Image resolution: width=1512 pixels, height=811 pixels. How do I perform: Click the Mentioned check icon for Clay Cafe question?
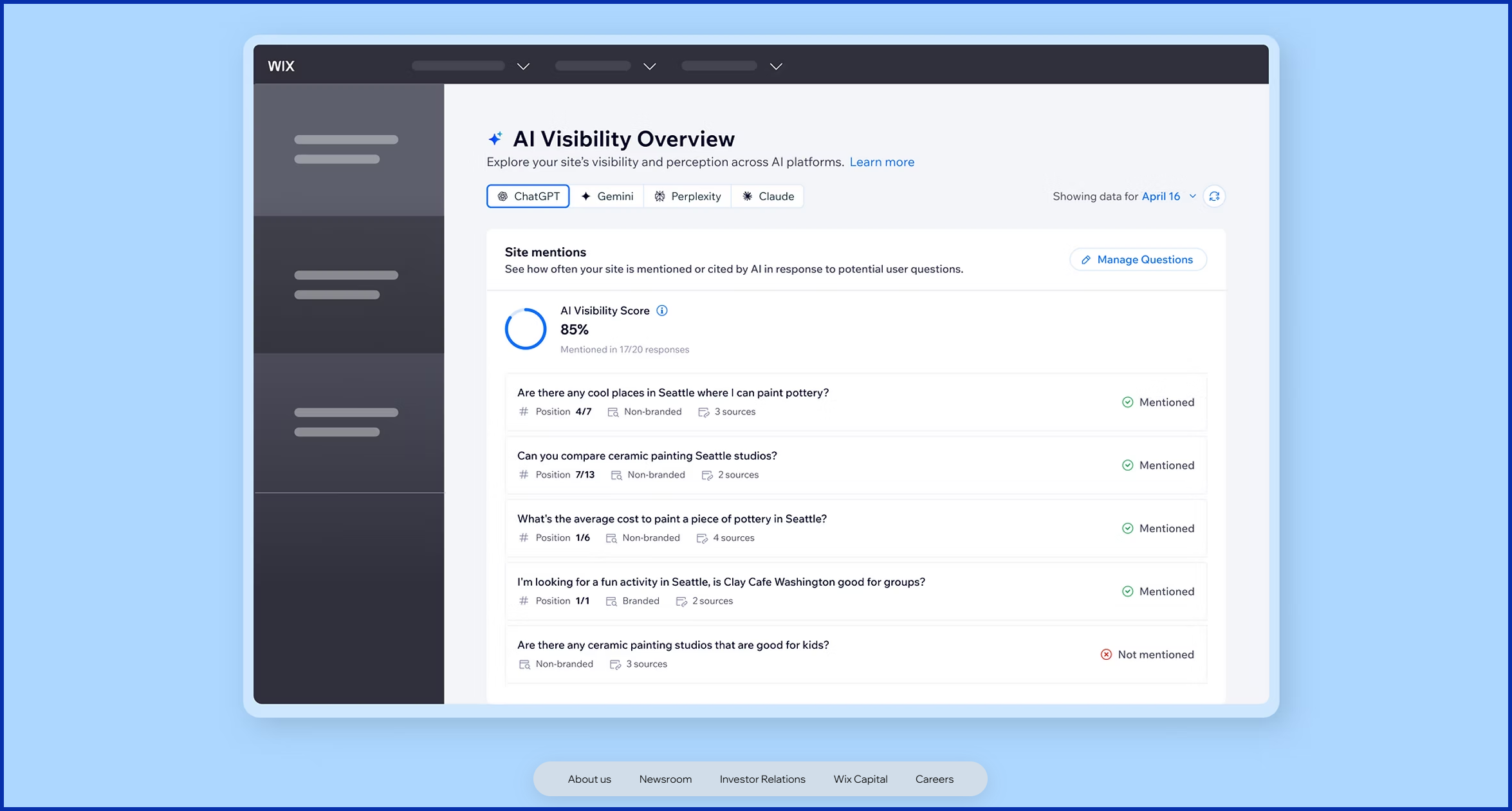click(x=1127, y=592)
